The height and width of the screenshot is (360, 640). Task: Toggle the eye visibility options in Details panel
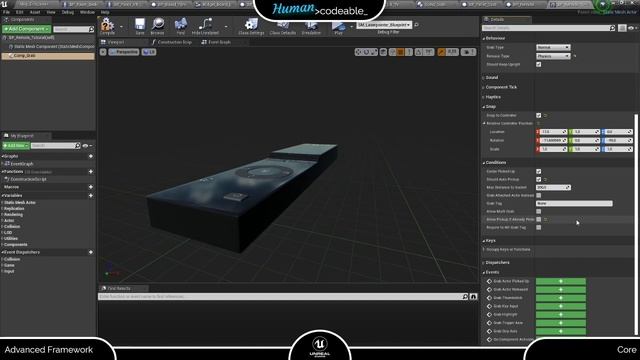click(x=632, y=28)
